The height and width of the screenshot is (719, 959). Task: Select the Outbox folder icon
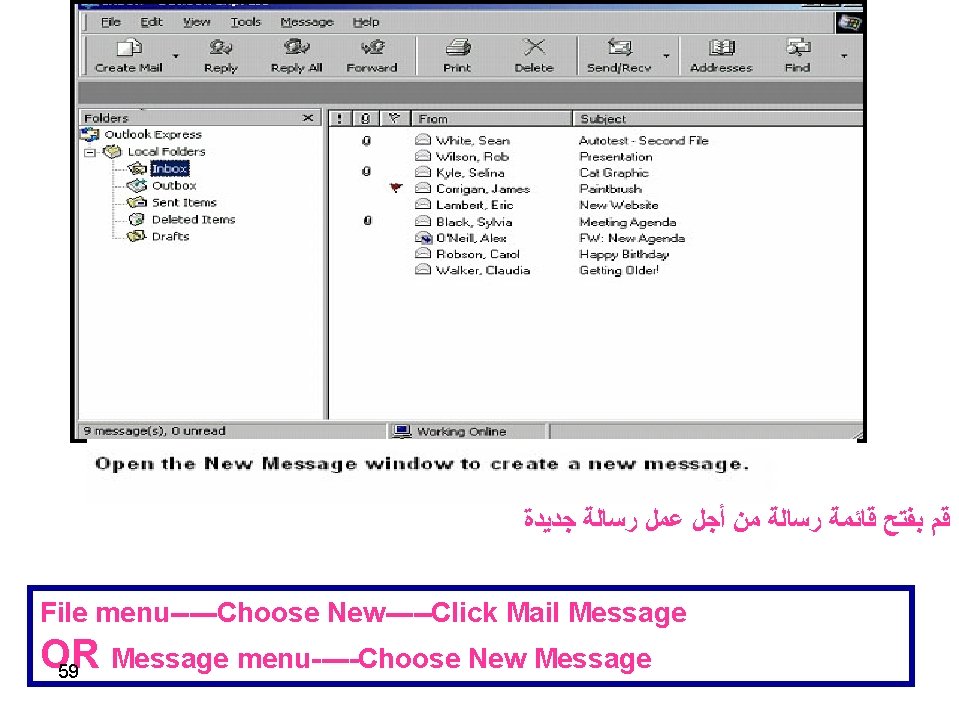click(137, 185)
